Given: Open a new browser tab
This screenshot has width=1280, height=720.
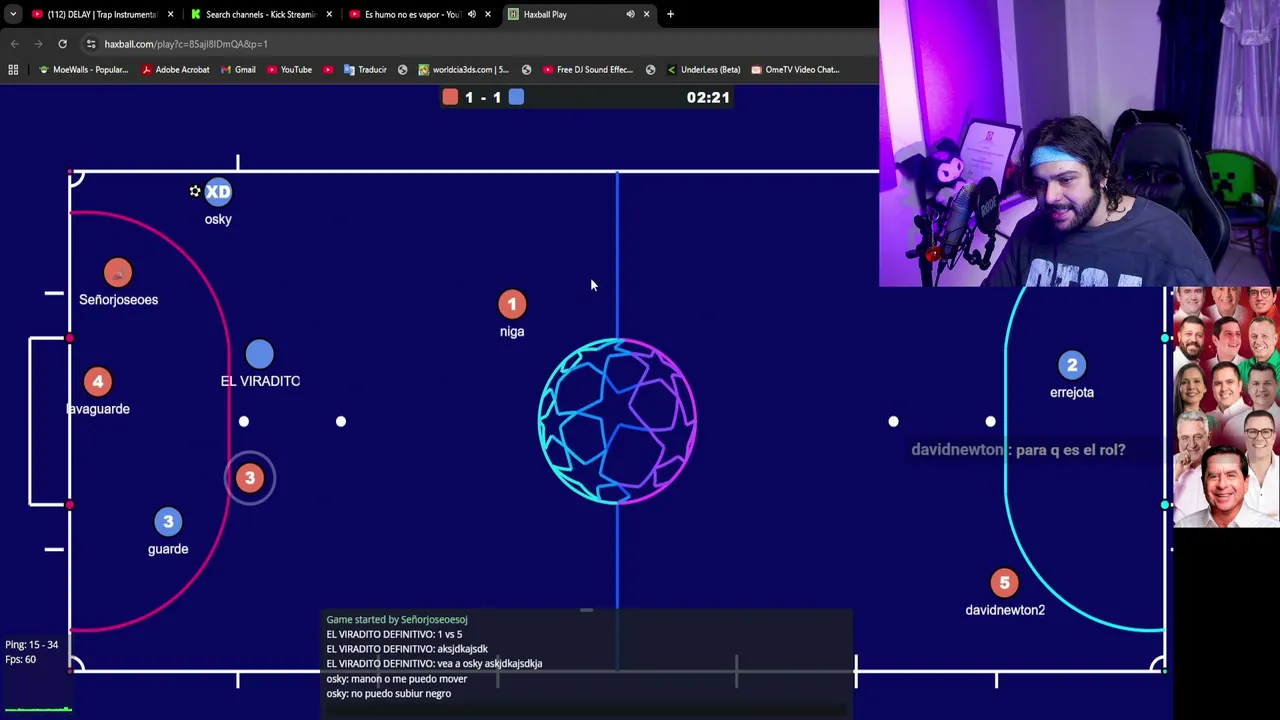Looking at the screenshot, I should tap(670, 14).
